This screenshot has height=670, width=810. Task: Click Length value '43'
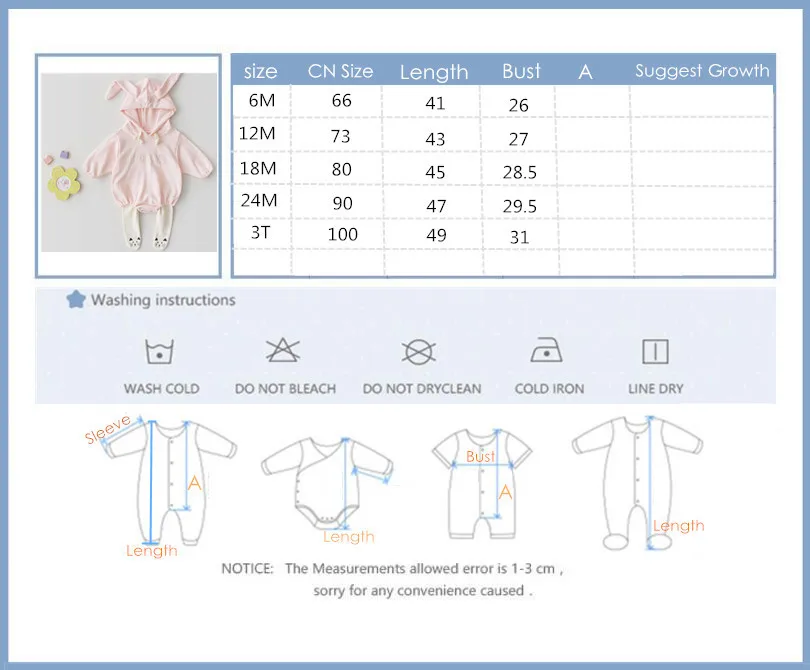(435, 139)
